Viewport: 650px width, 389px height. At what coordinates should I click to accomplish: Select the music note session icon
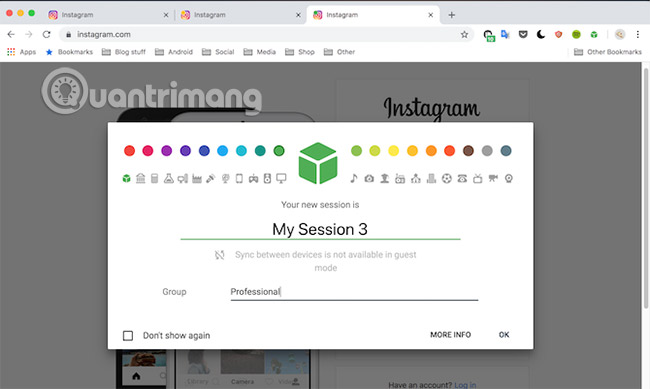tap(354, 179)
